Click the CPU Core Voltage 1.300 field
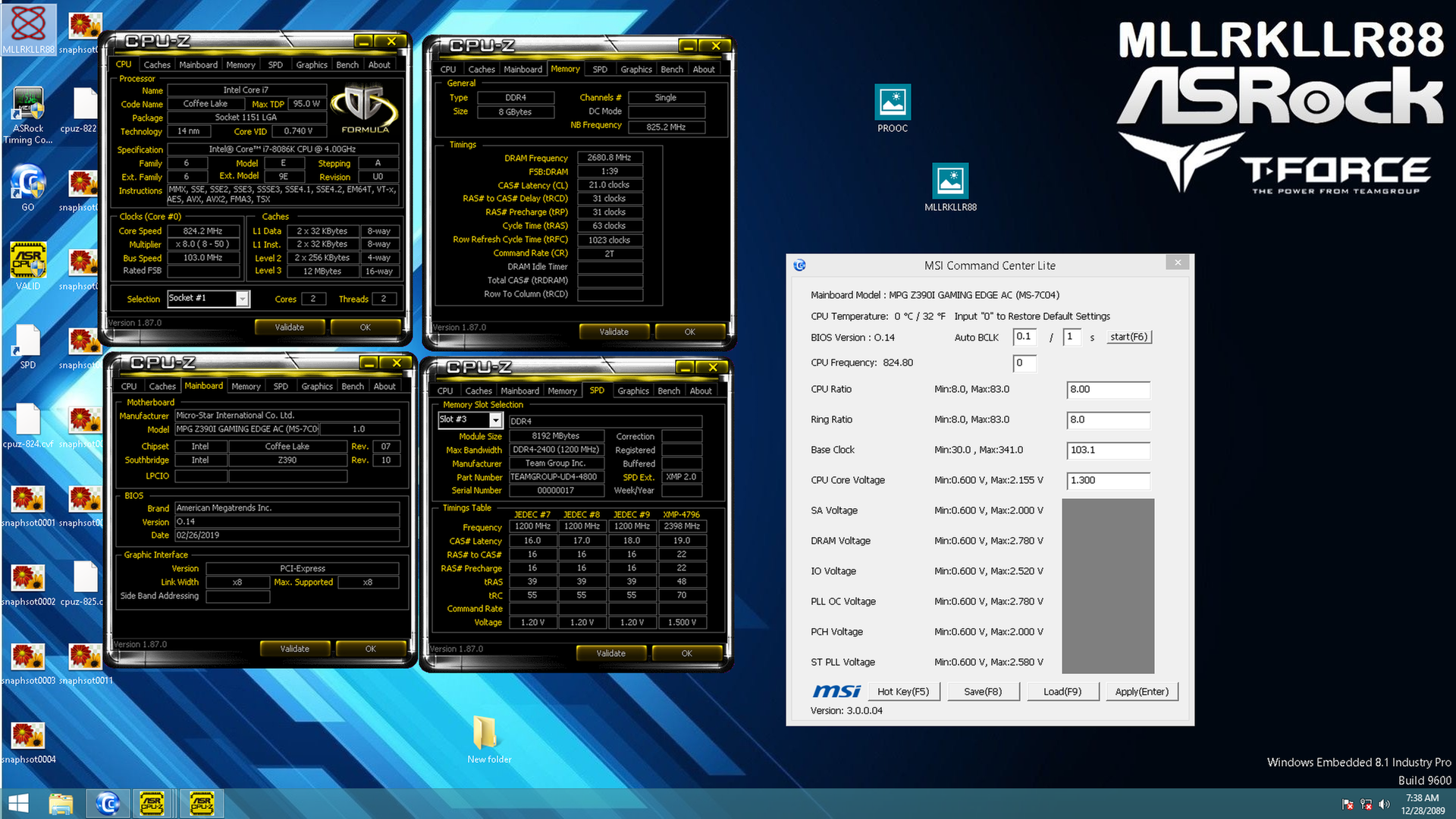 1108,481
